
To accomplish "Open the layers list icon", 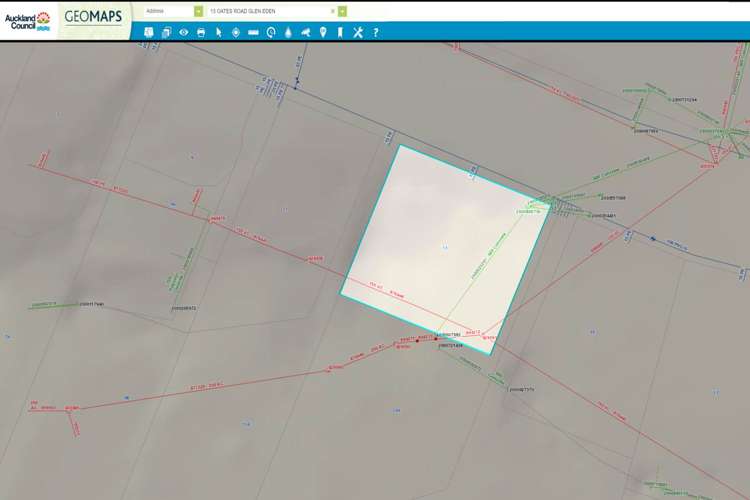I will coord(166,32).
